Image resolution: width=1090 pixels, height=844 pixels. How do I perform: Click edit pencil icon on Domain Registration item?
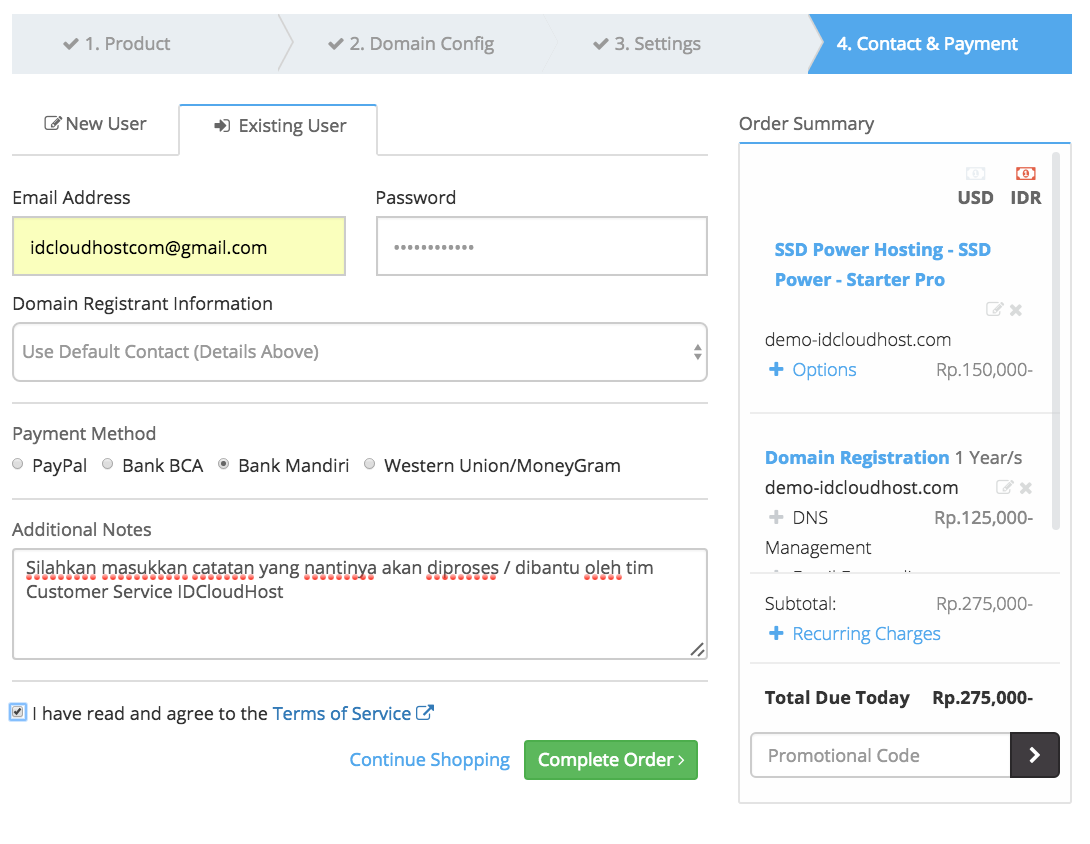point(1007,487)
